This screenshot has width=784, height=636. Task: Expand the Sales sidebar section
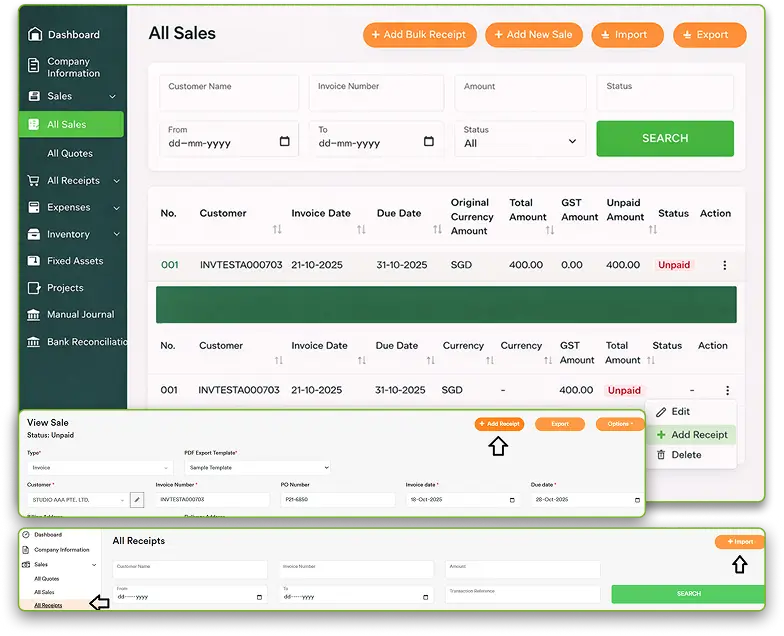[x=112, y=96]
